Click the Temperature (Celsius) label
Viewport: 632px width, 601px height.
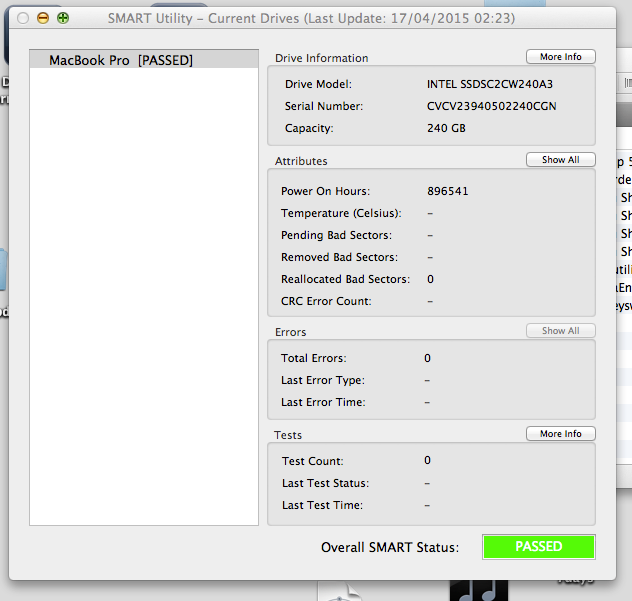coord(341,213)
